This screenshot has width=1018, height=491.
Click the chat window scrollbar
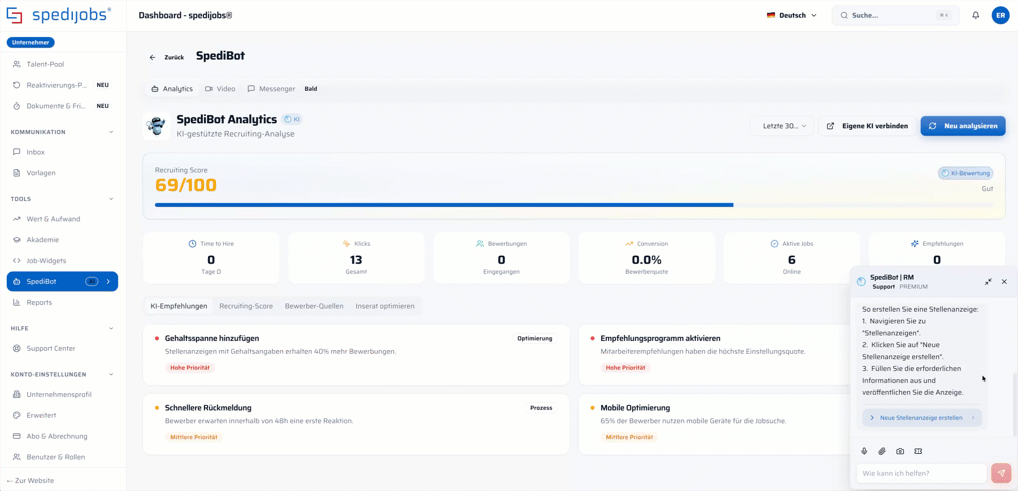click(1015, 404)
